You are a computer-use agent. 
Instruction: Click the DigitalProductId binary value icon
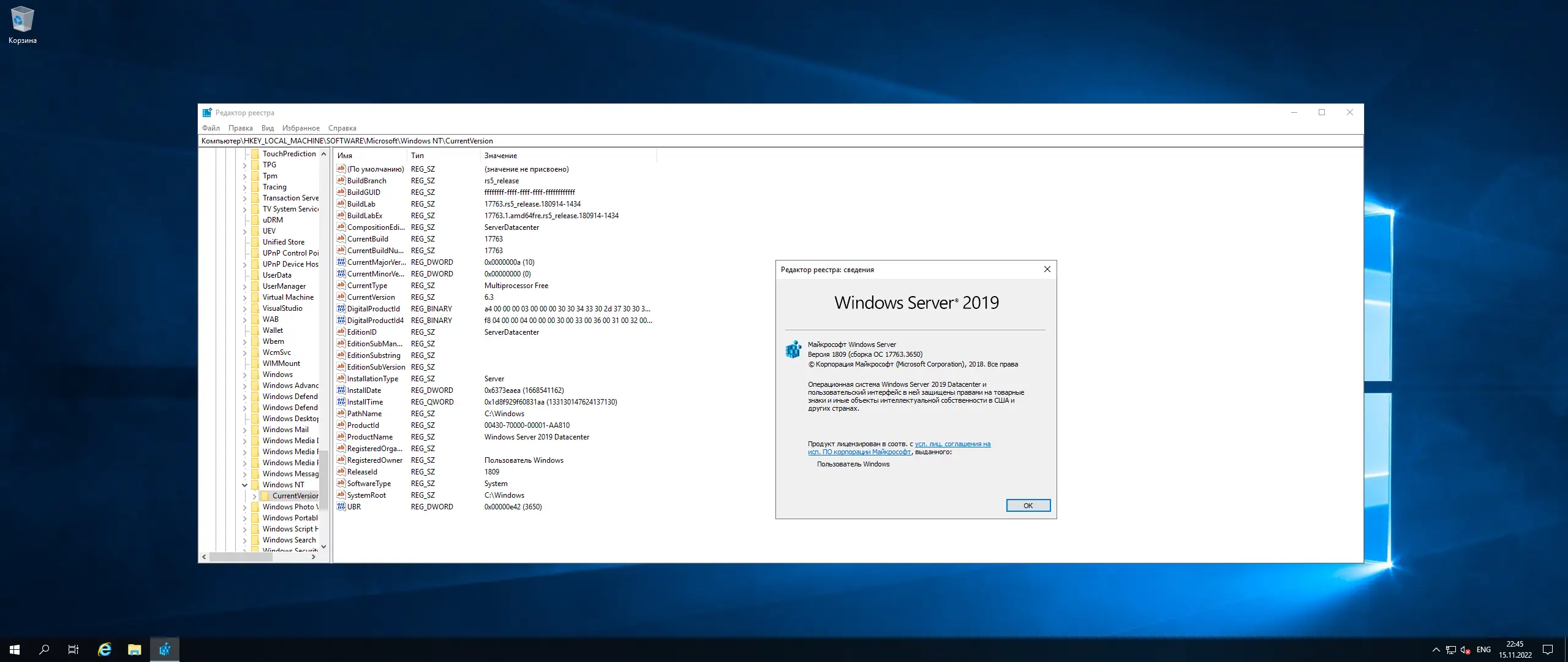pyautogui.click(x=341, y=309)
